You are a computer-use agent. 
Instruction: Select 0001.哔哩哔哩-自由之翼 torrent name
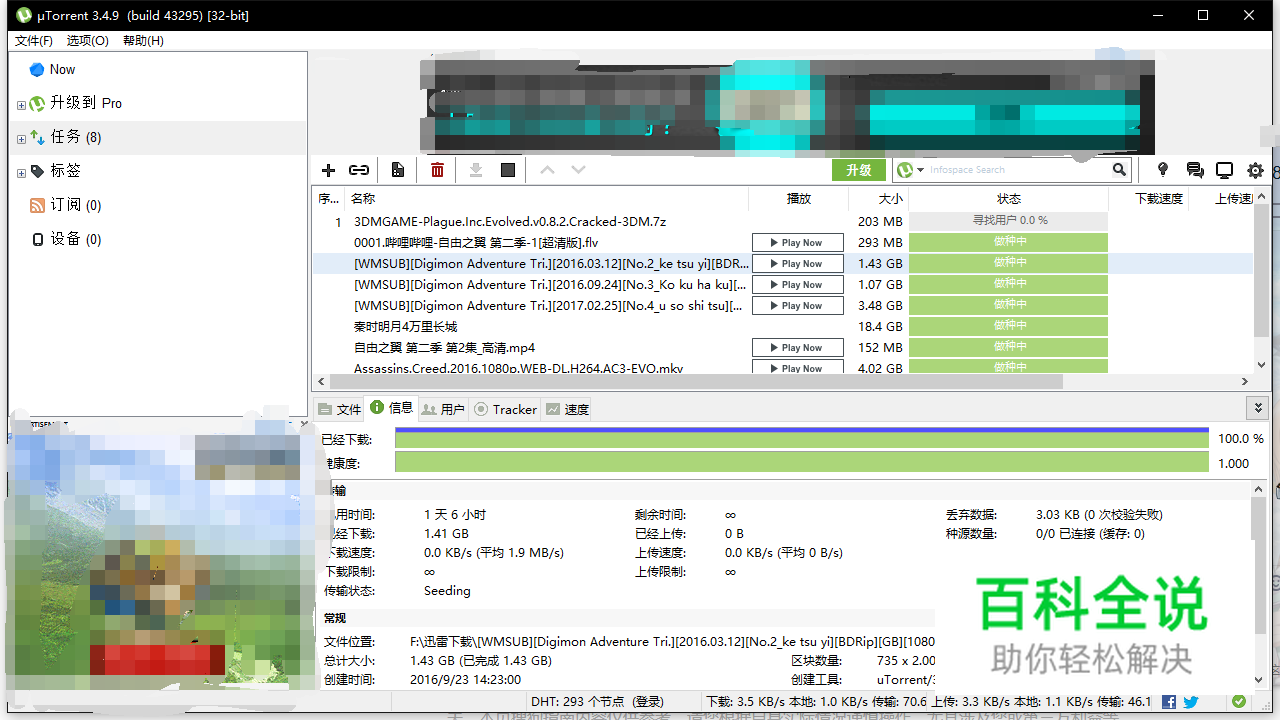pyautogui.click(x=476, y=243)
